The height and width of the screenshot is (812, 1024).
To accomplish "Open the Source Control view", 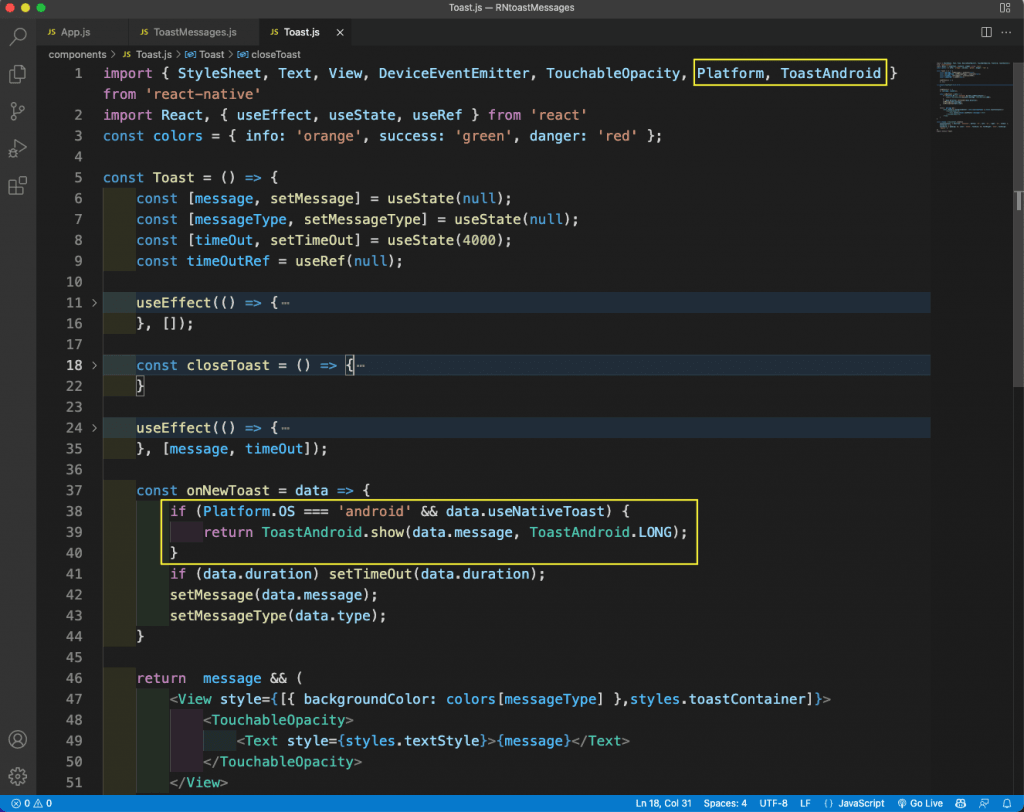I will coord(17,111).
